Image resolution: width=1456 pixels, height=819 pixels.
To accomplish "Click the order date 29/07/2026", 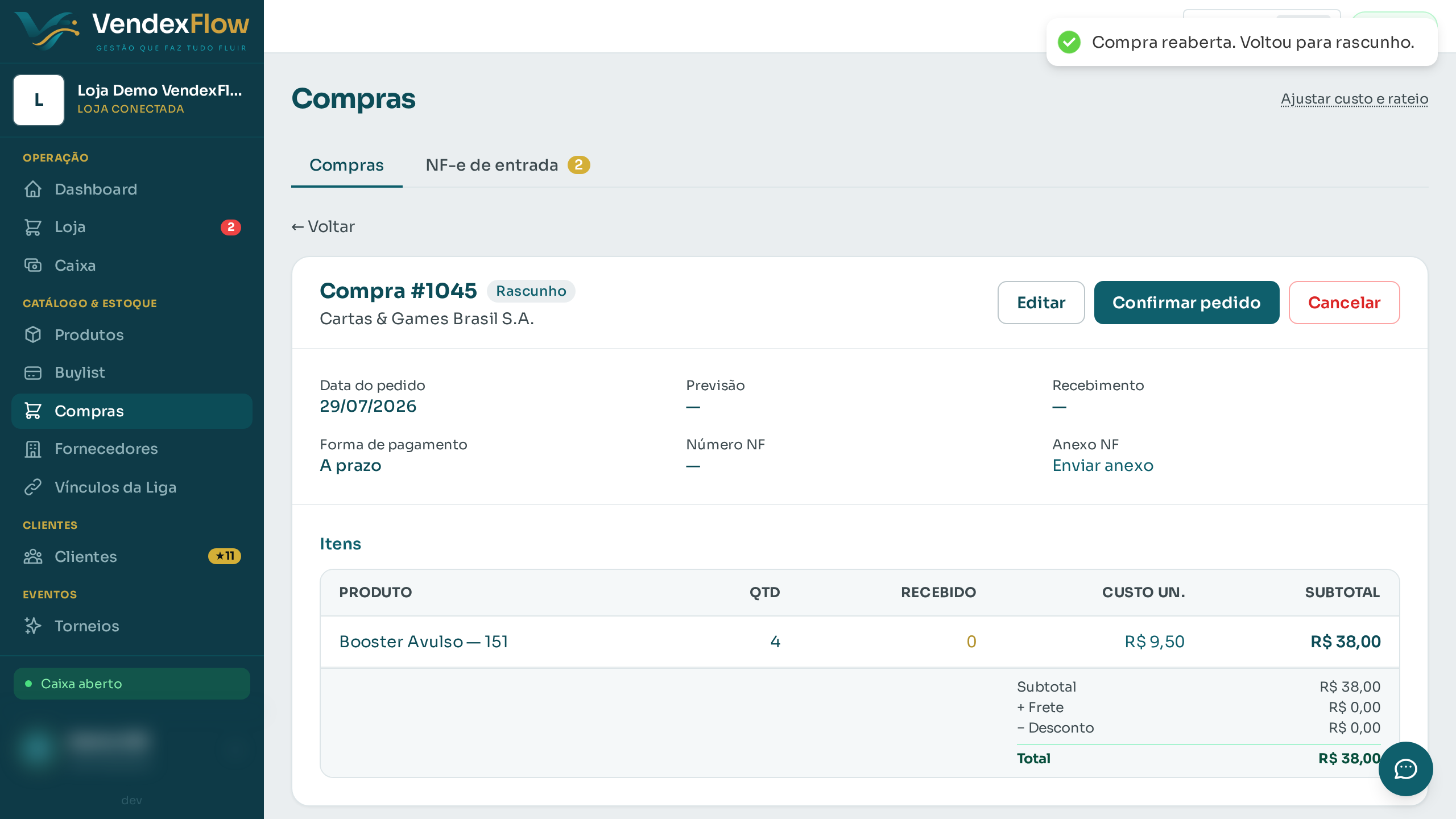I will click(368, 406).
